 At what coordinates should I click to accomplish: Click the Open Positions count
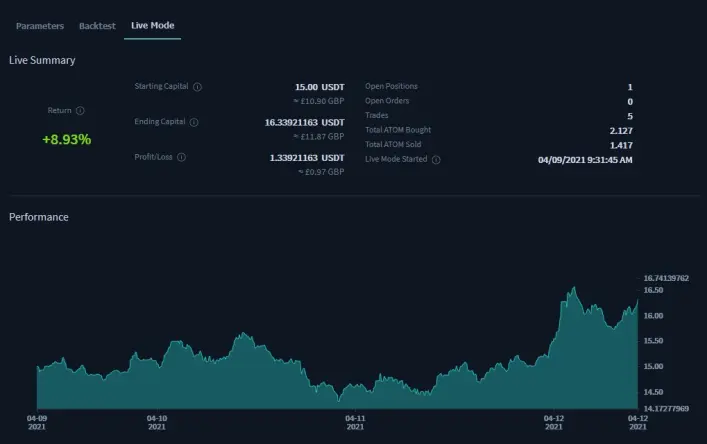pos(630,87)
